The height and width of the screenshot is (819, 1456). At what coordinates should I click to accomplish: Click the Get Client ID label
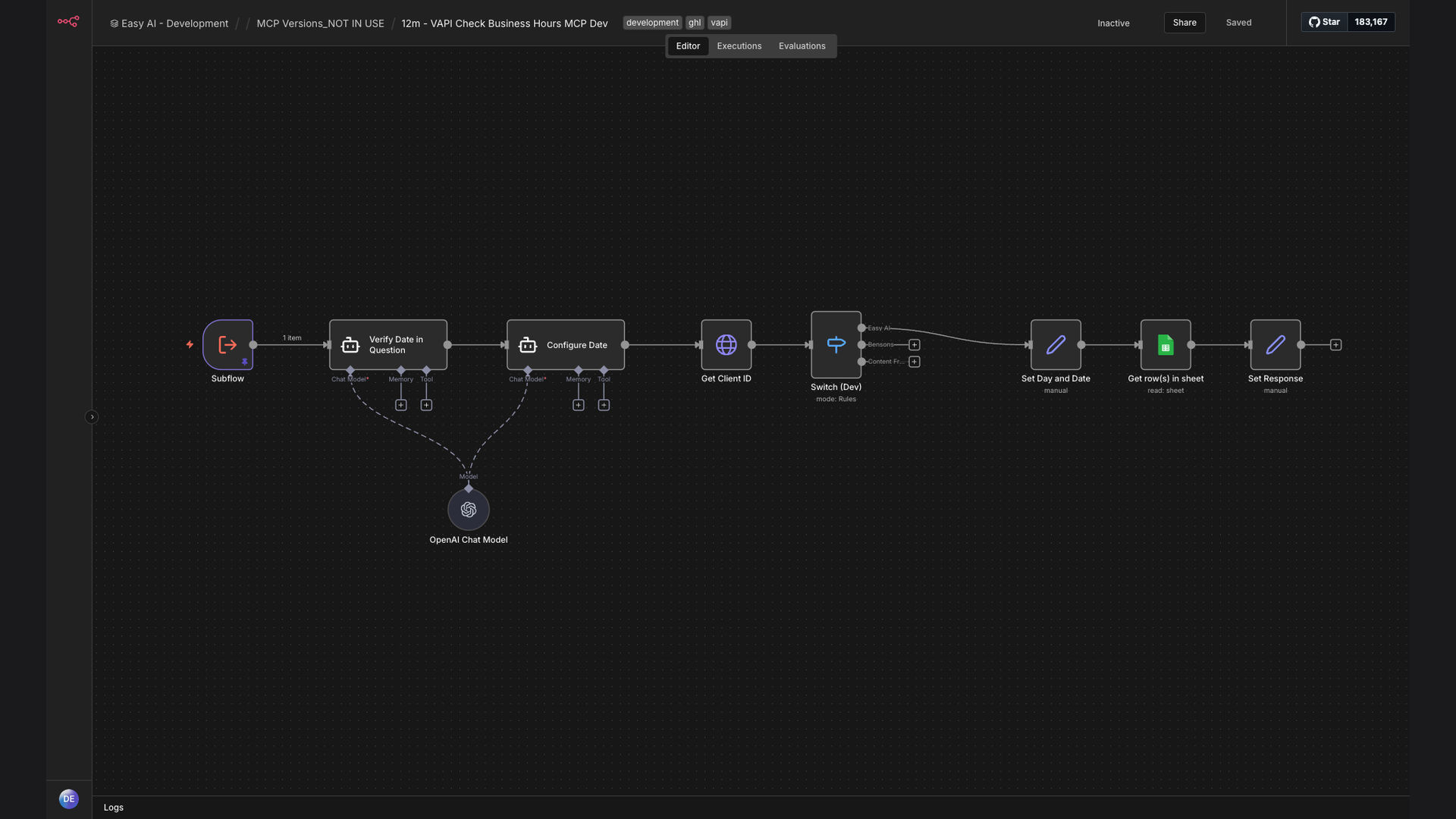coord(726,378)
